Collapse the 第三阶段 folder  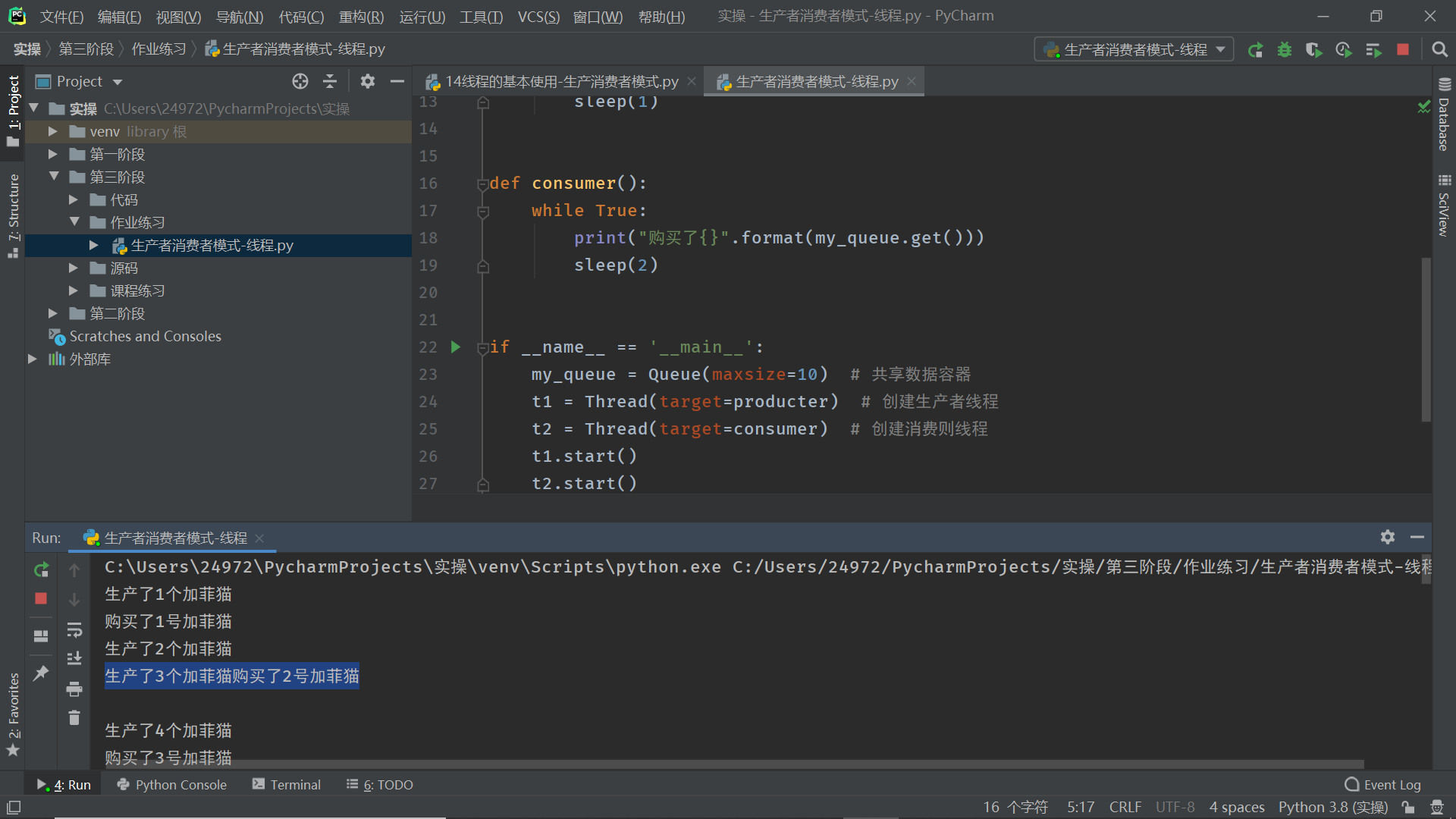pos(53,177)
